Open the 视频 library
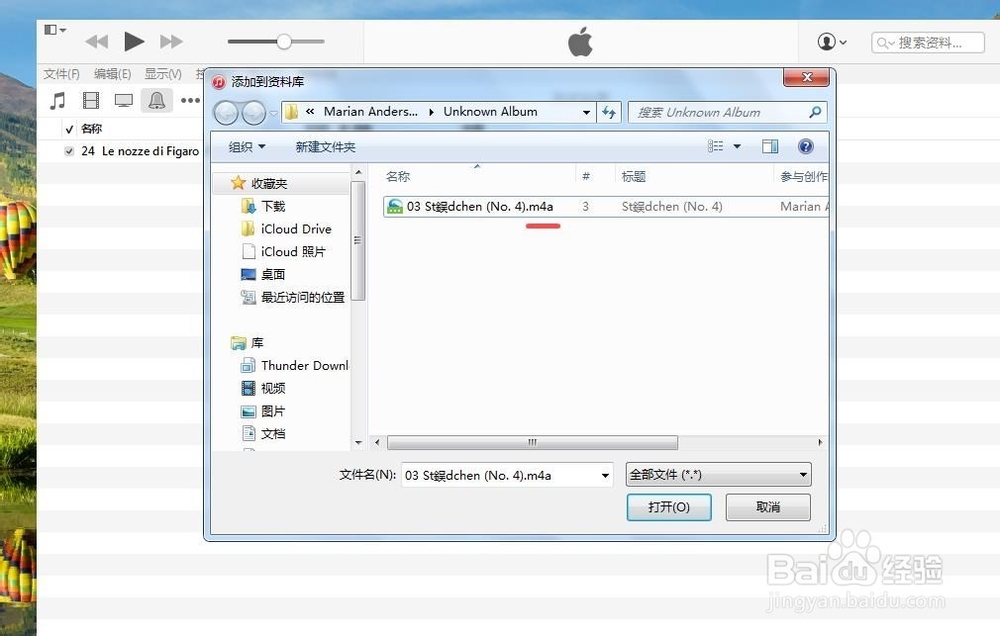Image resolution: width=1000 pixels, height=636 pixels. coord(263,388)
